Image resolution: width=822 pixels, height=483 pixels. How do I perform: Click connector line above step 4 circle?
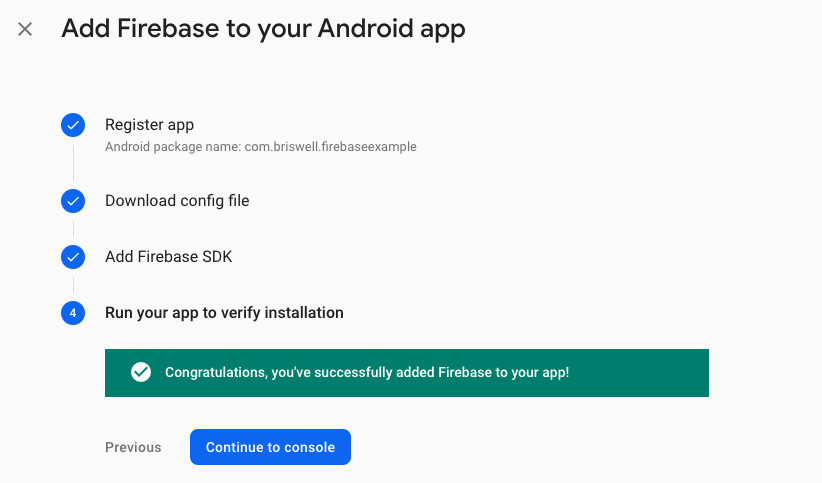pos(73,285)
